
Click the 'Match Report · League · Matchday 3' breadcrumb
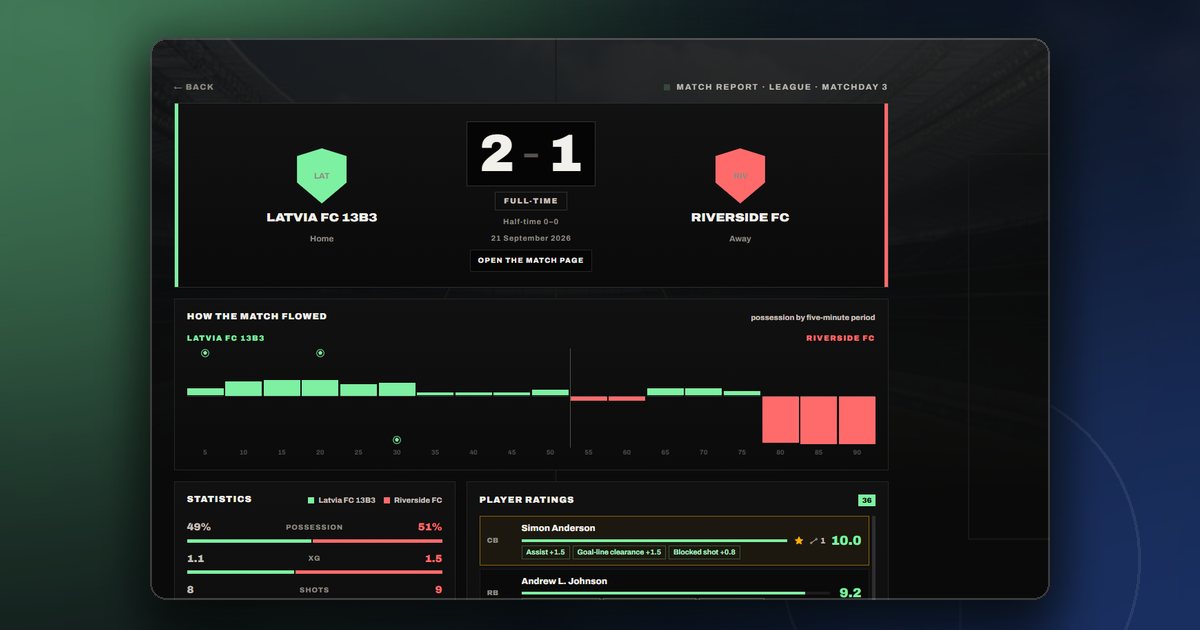(782, 87)
